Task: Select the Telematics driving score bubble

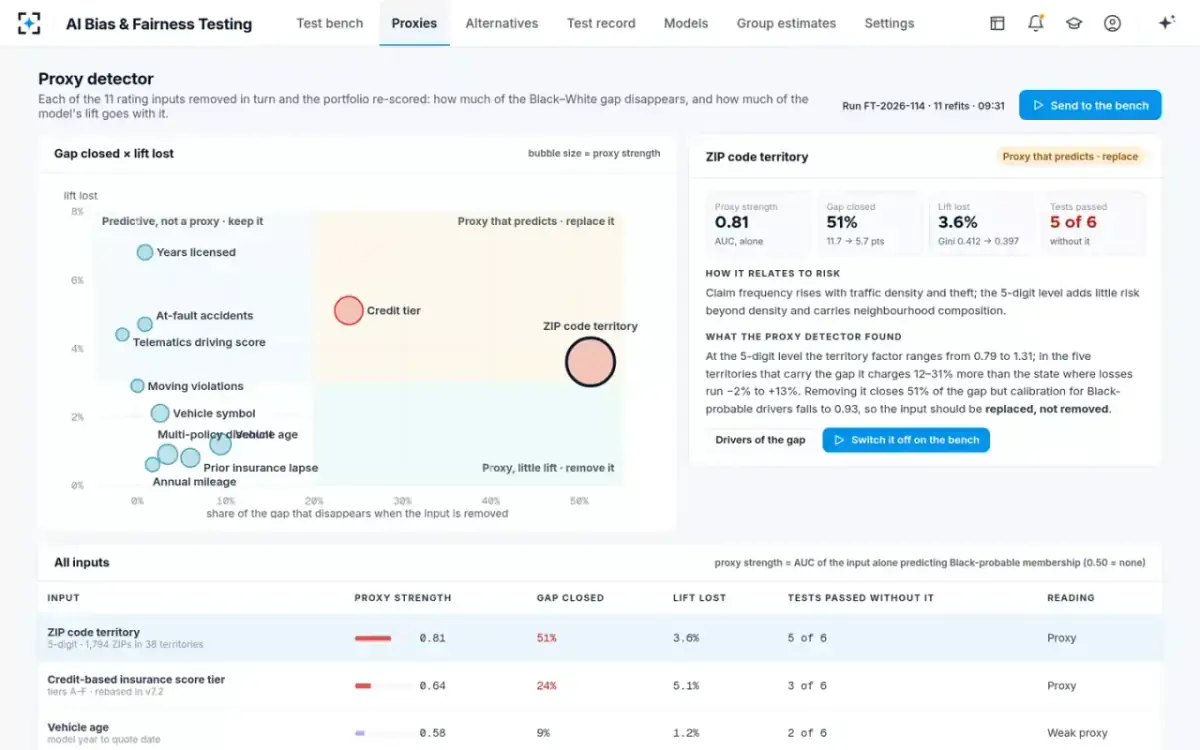Action: tap(122, 335)
